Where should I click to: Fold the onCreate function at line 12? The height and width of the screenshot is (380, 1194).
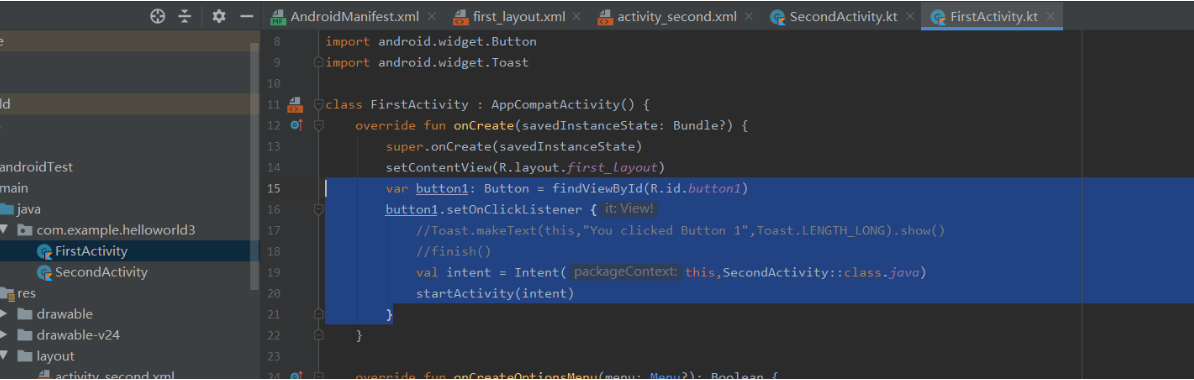[x=319, y=126]
